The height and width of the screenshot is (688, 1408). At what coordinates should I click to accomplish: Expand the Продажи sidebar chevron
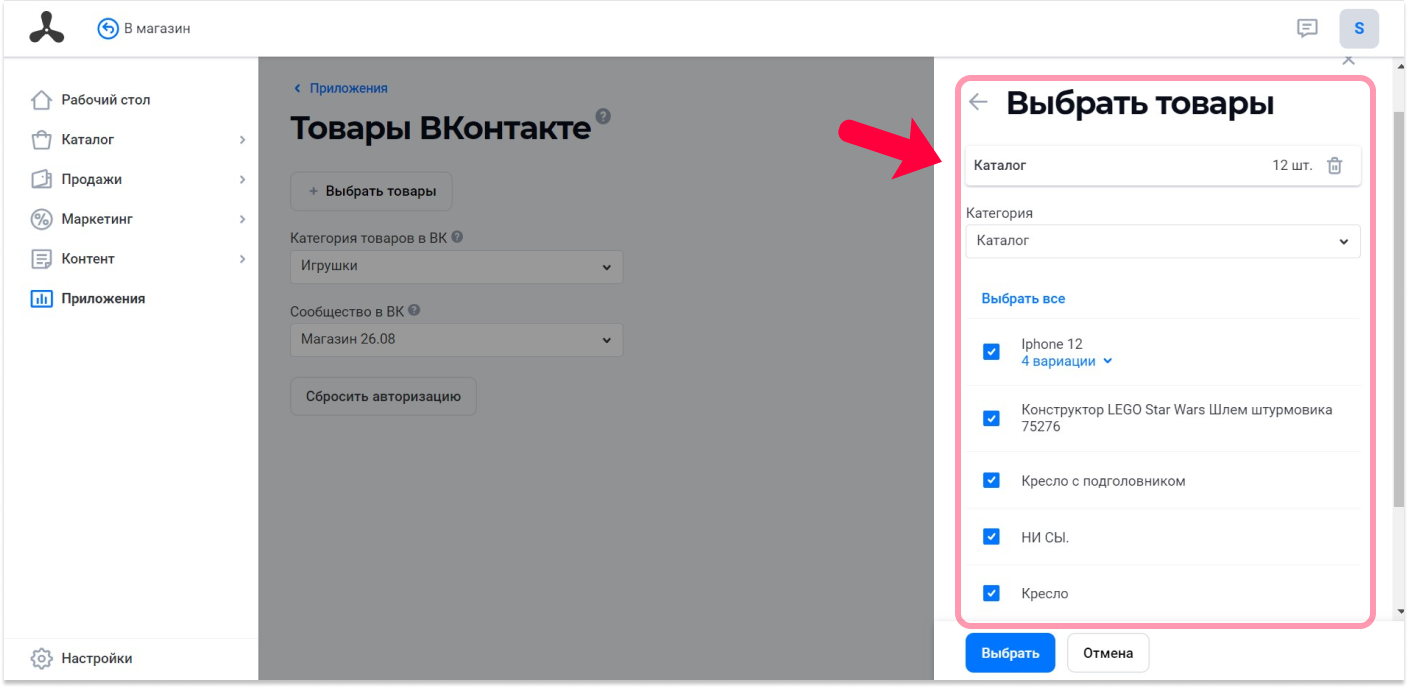(x=242, y=180)
